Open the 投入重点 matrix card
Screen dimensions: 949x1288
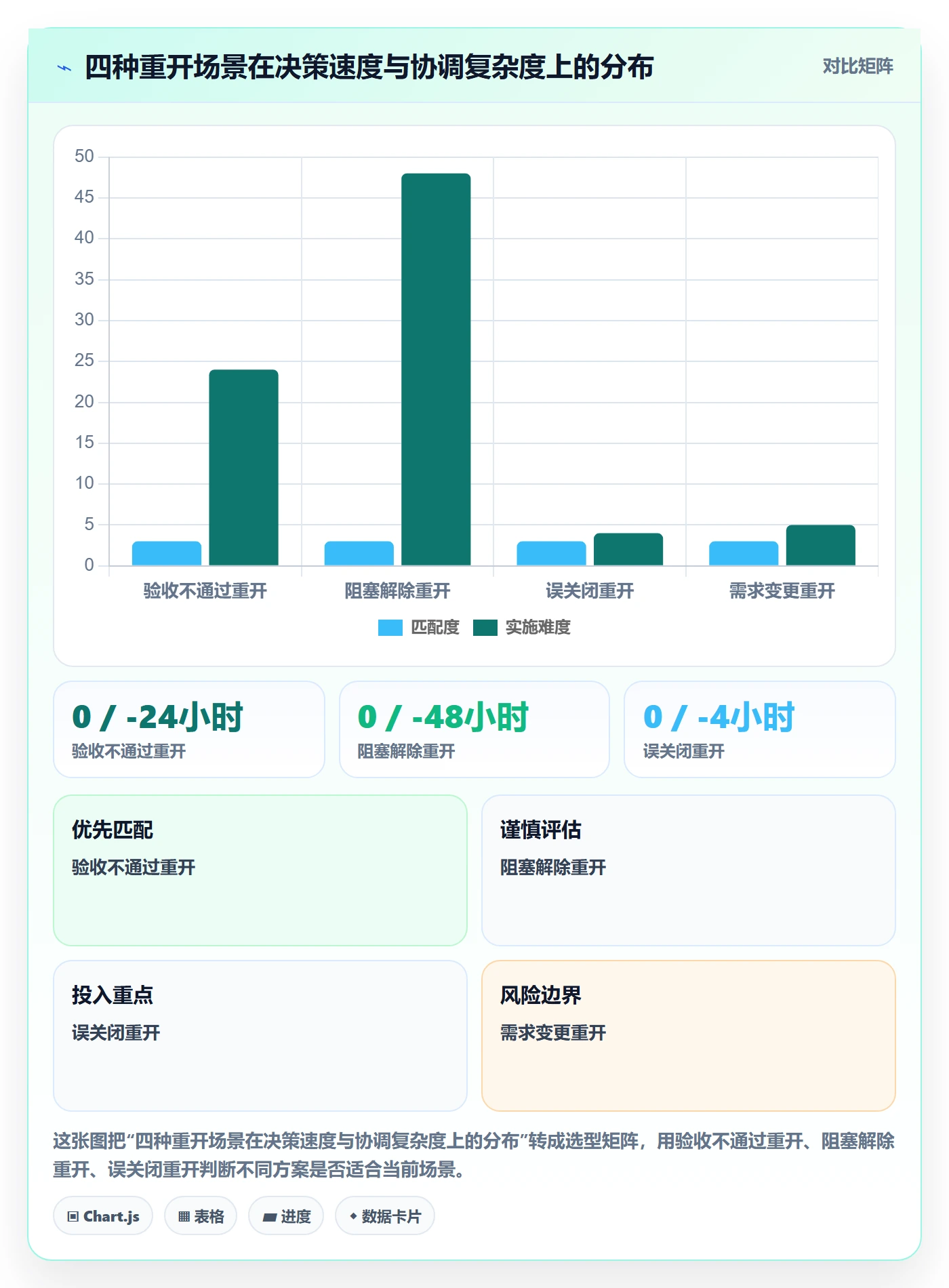coord(260,1036)
